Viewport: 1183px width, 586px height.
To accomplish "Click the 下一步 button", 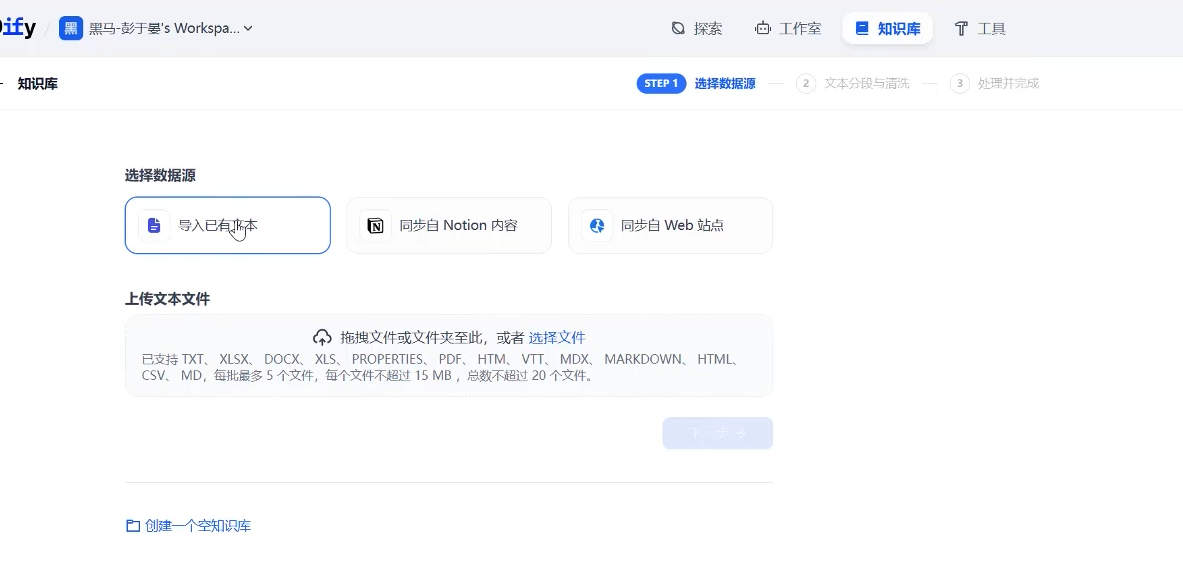I will coord(717,433).
